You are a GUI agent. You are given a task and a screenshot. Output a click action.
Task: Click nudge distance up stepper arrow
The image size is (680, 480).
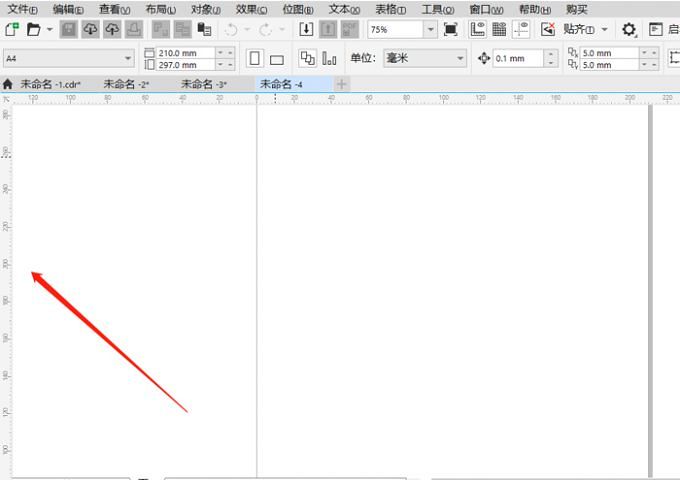coord(551,54)
